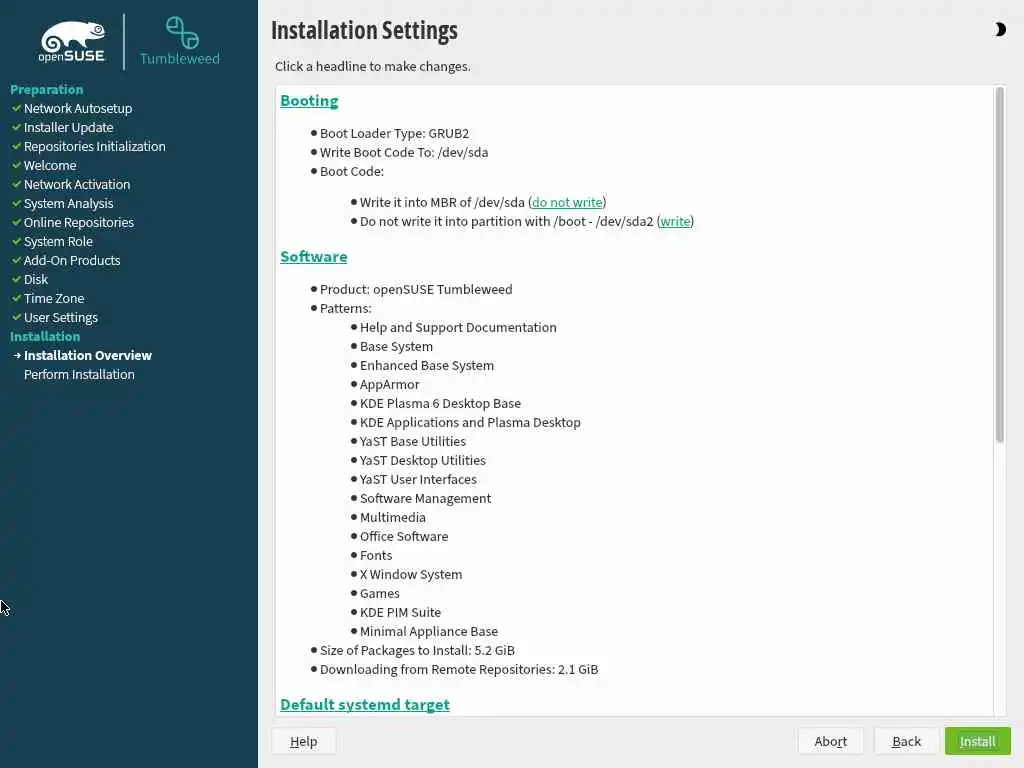Click 'Click a headline to make changes' text

coord(372,66)
